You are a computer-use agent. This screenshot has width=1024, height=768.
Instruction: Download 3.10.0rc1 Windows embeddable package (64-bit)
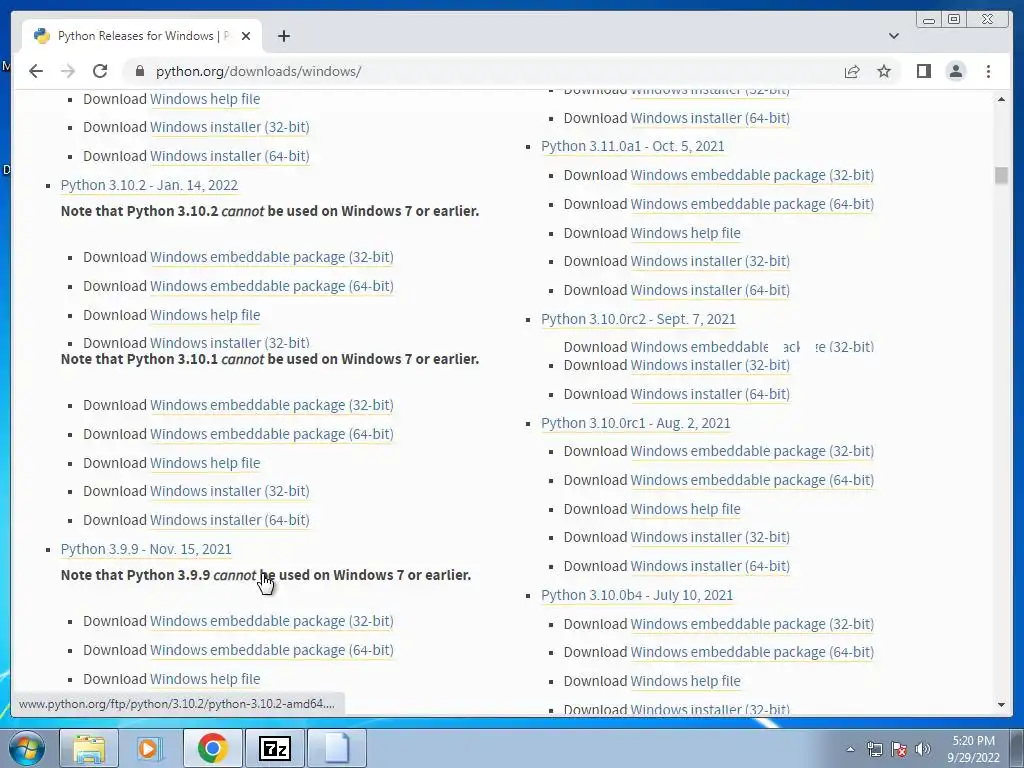752,480
